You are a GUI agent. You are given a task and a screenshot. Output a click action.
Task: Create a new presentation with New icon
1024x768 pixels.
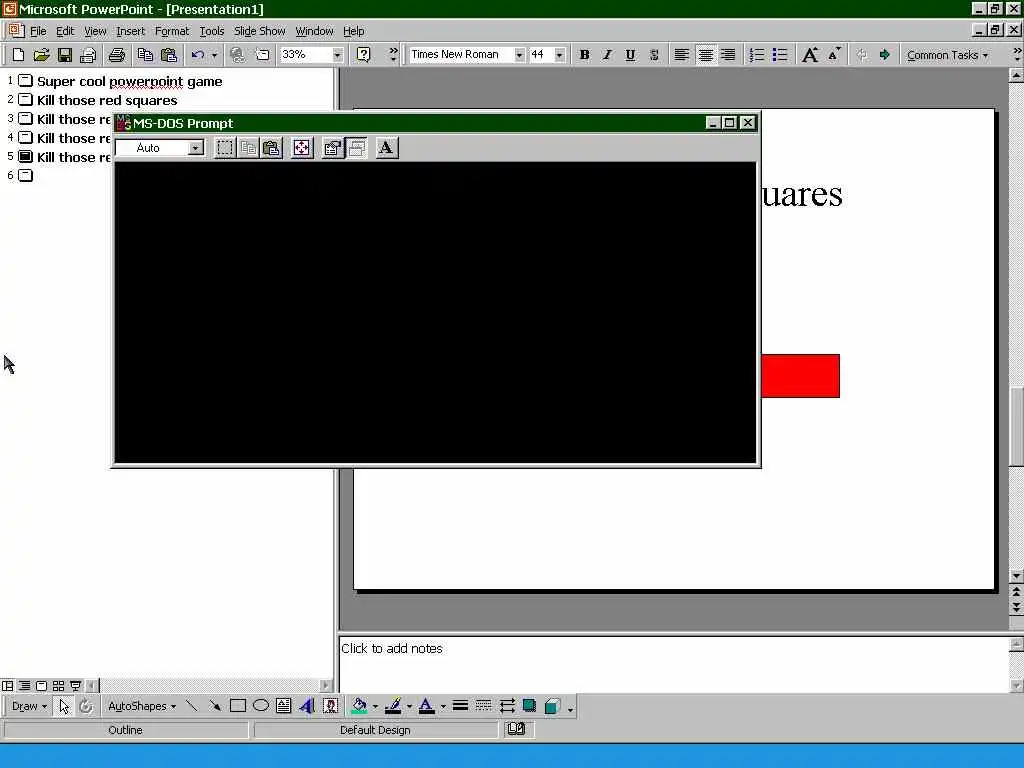(x=18, y=55)
